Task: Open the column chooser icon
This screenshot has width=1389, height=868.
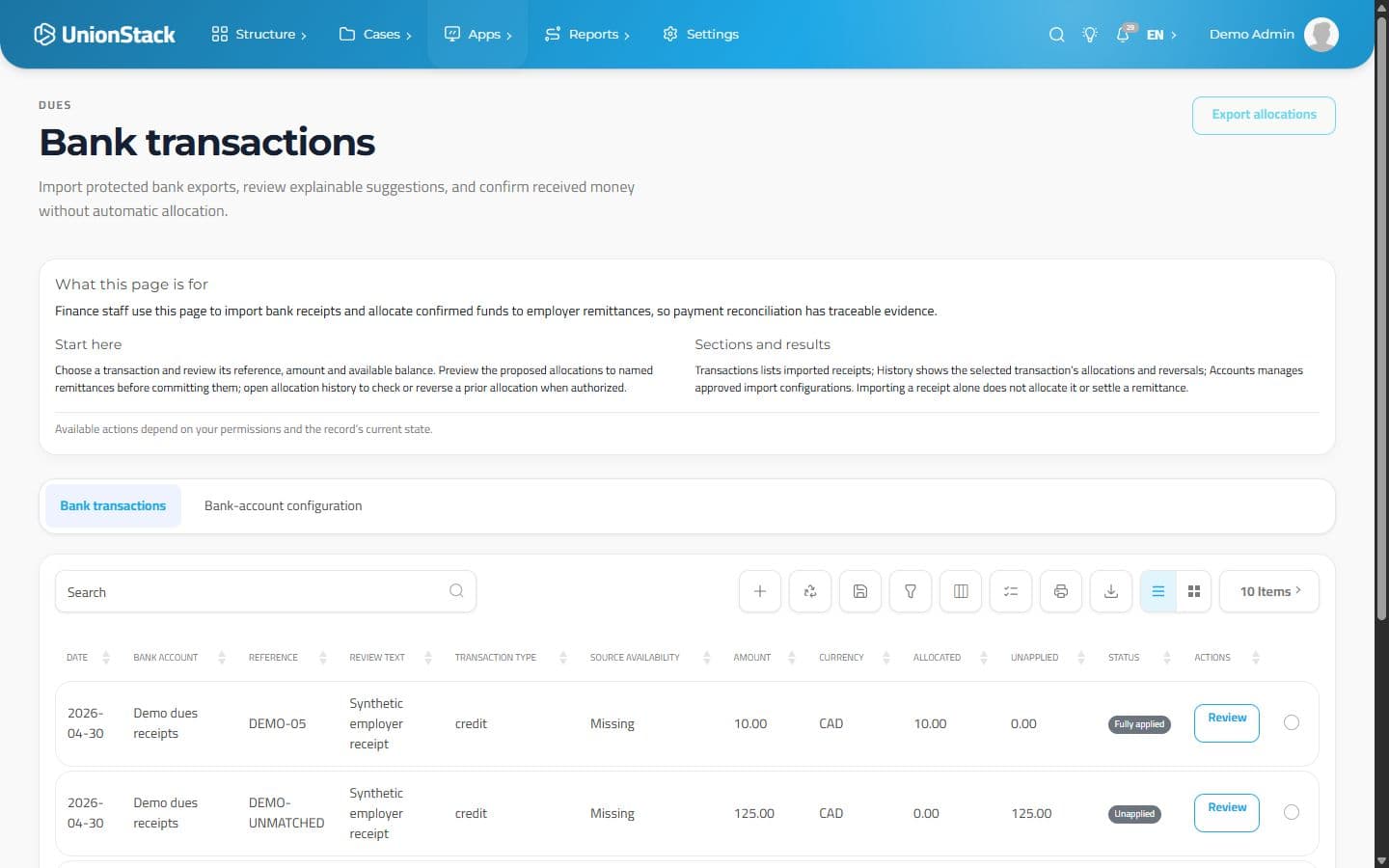Action: point(961,591)
